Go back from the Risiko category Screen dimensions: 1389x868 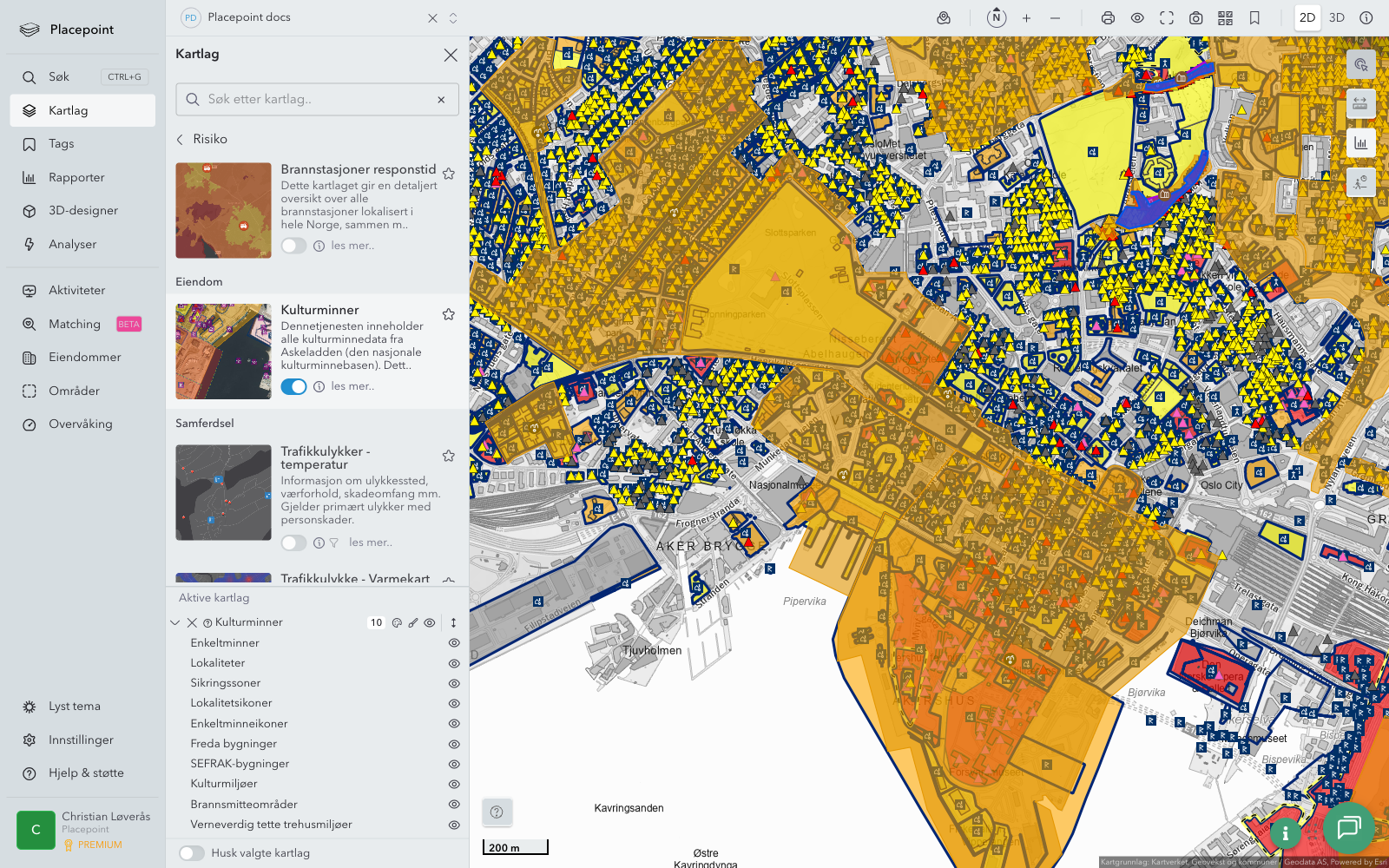[181, 139]
